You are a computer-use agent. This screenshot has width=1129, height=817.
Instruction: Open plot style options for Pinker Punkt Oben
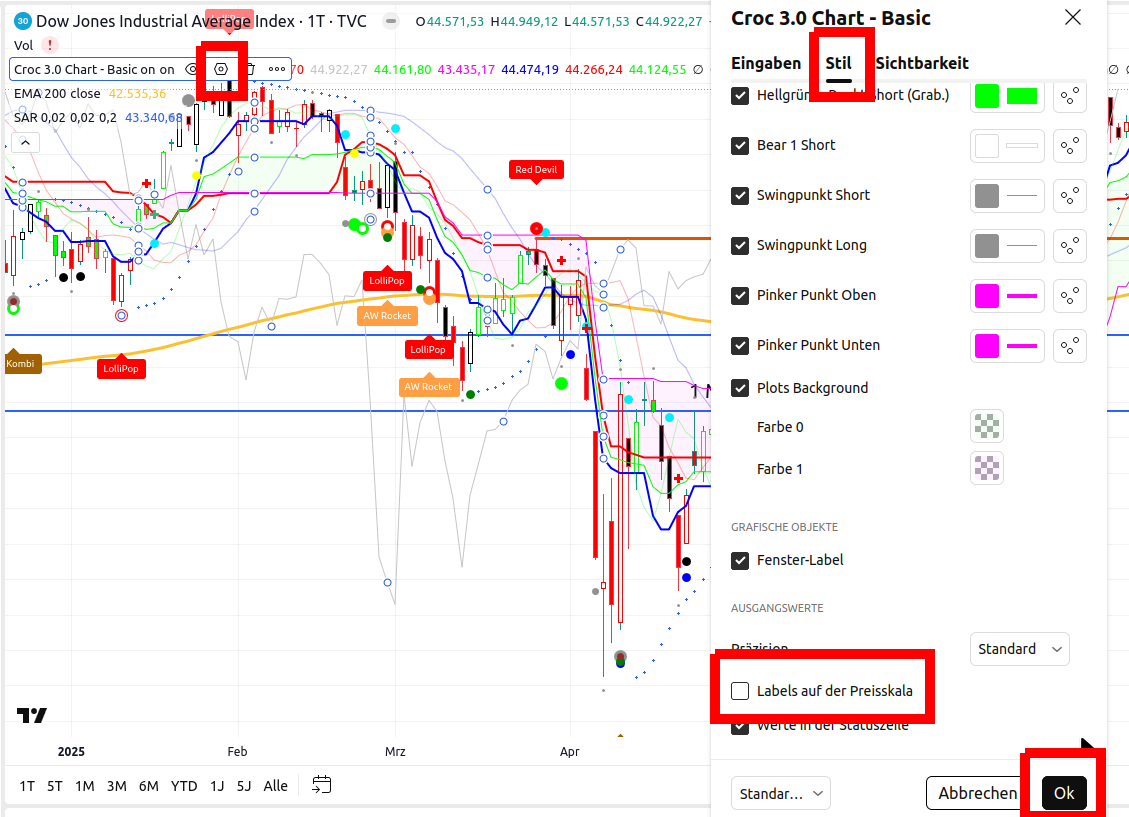(x=1069, y=296)
